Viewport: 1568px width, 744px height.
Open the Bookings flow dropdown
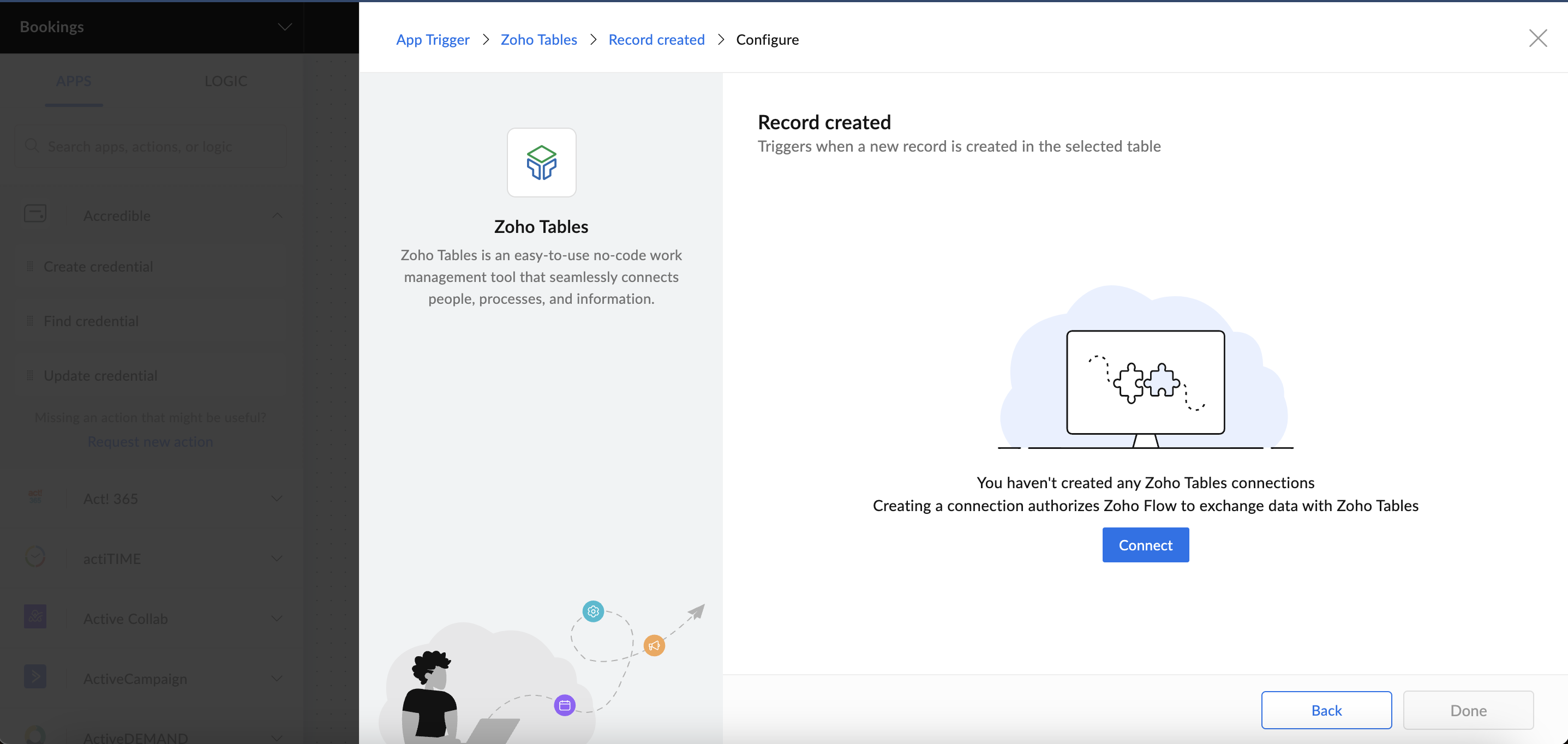pos(284,27)
